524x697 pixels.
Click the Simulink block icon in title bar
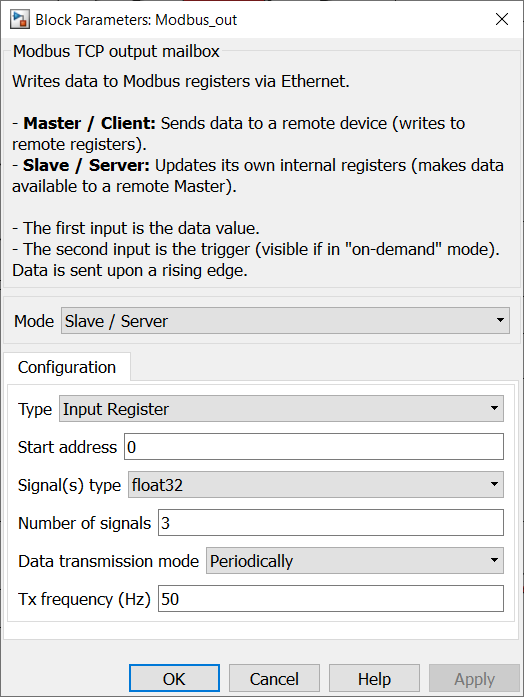click(x=20, y=20)
